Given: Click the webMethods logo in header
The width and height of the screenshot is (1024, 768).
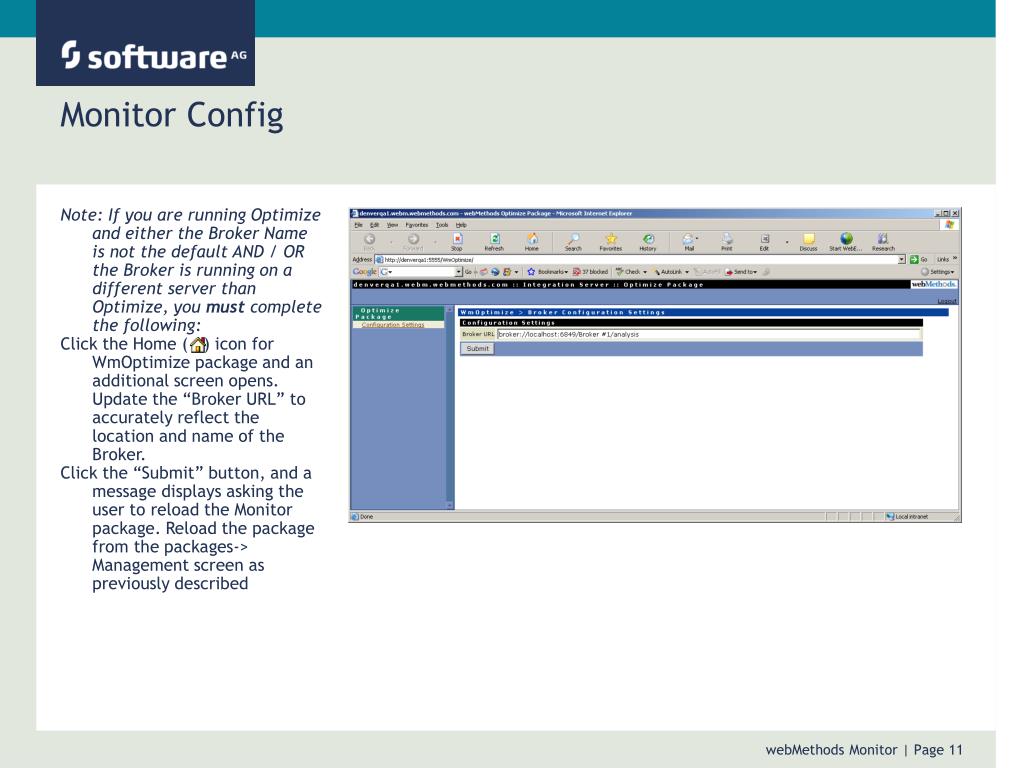Looking at the screenshot, I should click(x=934, y=284).
